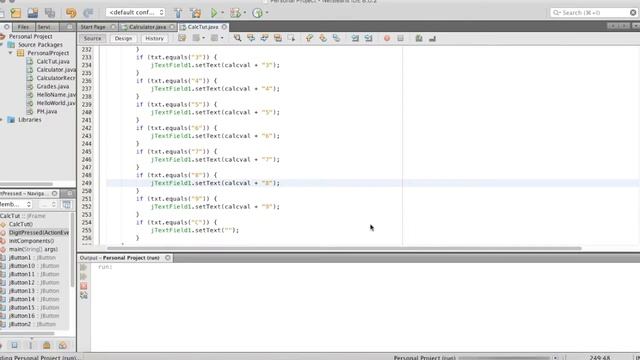The width and height of the screenshot is (640, 360).
Task: Click Find Next Occurrence icon
Action: [x=264, y=38]
